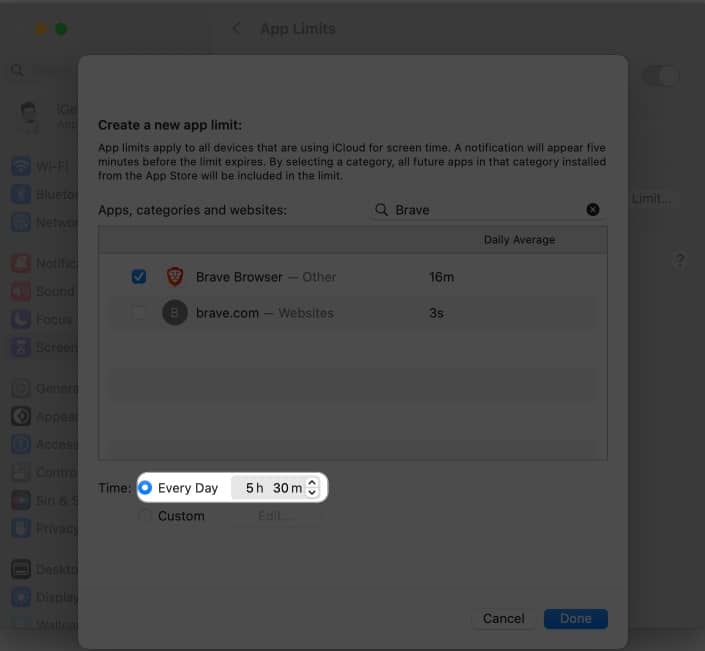The height and width of the screenshot is (651, 705).
Task: Open Accessibility icon in settings sidebar
Action: pyautogui.click(x=21, y=444)
